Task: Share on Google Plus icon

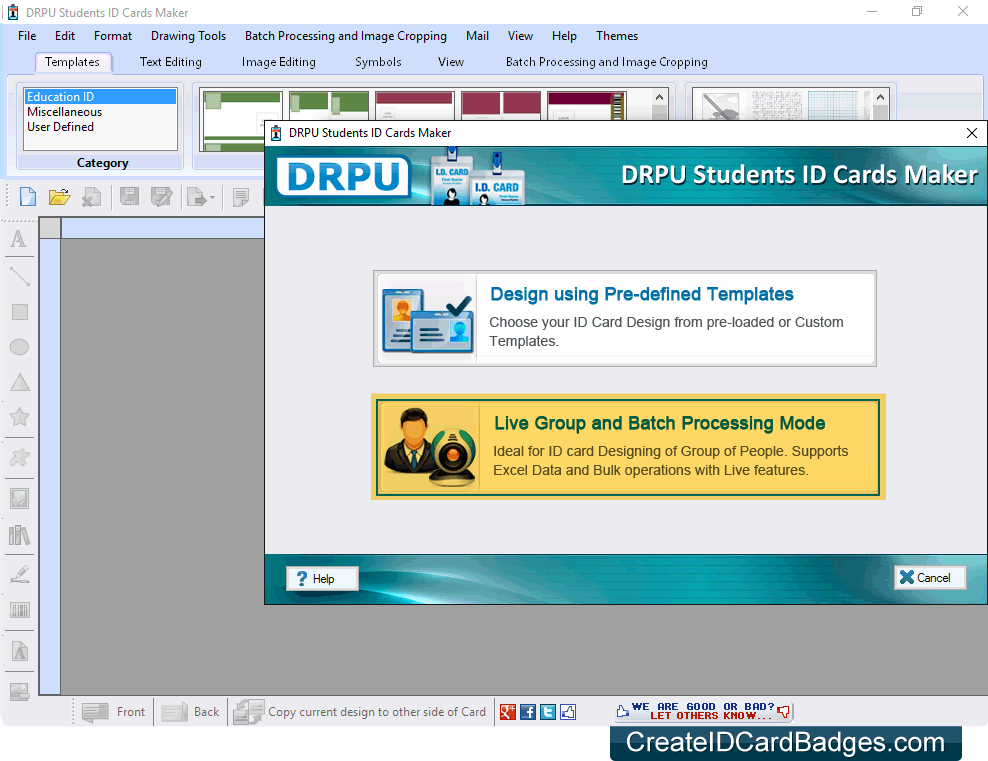Action: pos(508,712)
